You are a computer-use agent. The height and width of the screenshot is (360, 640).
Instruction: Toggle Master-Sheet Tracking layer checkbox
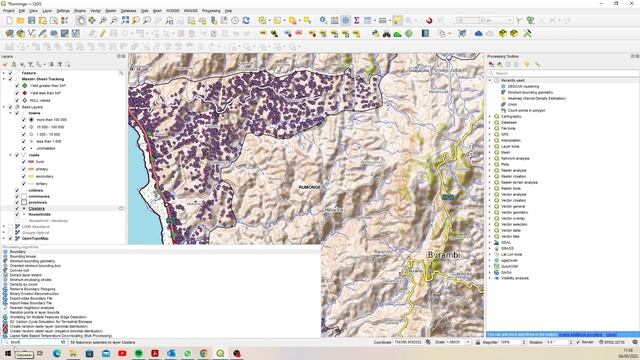coord(11,79)
